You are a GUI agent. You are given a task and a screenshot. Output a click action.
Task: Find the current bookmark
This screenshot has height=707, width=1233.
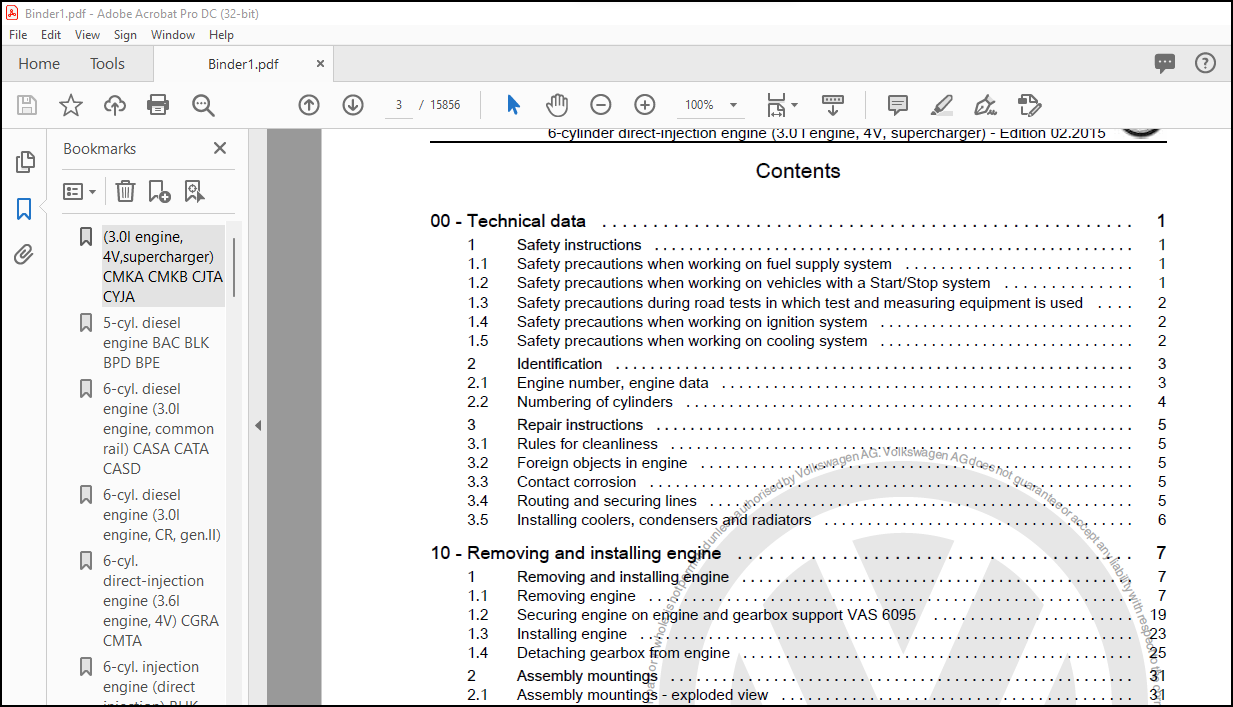click(x=194, y=191)
